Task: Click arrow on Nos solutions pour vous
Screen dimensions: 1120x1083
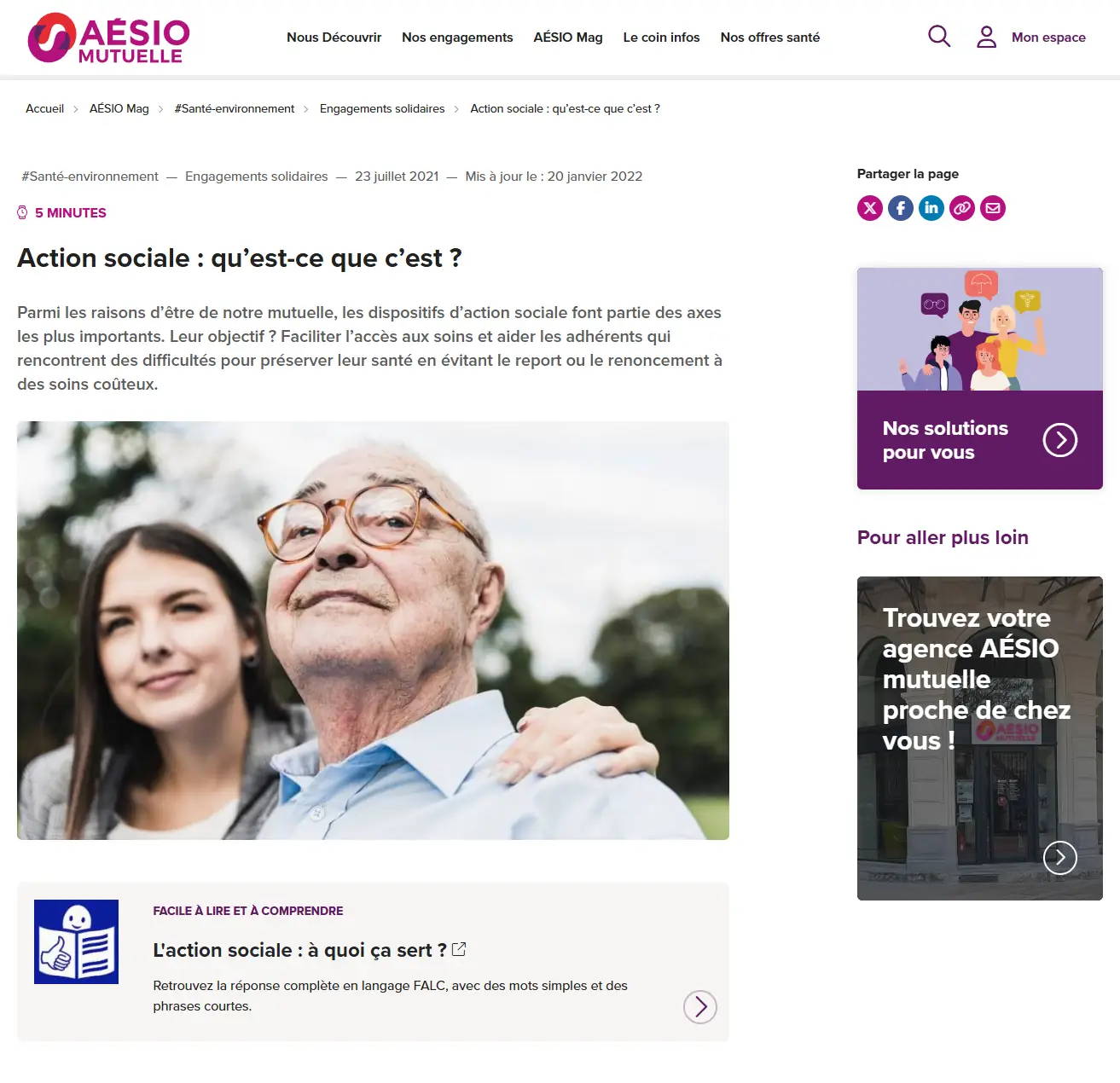Action: point(1060,440)
